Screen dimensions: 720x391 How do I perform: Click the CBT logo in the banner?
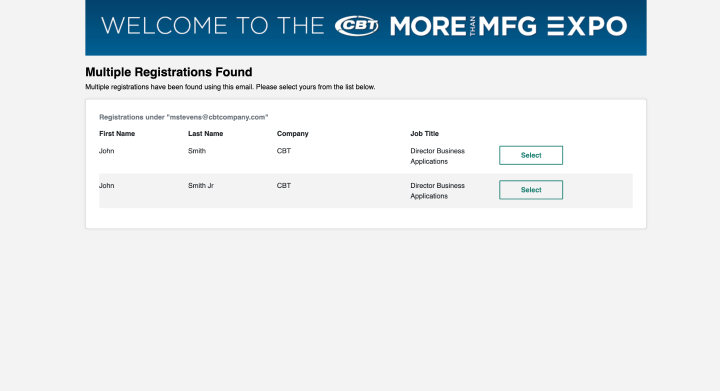click(x=357, y=26)
